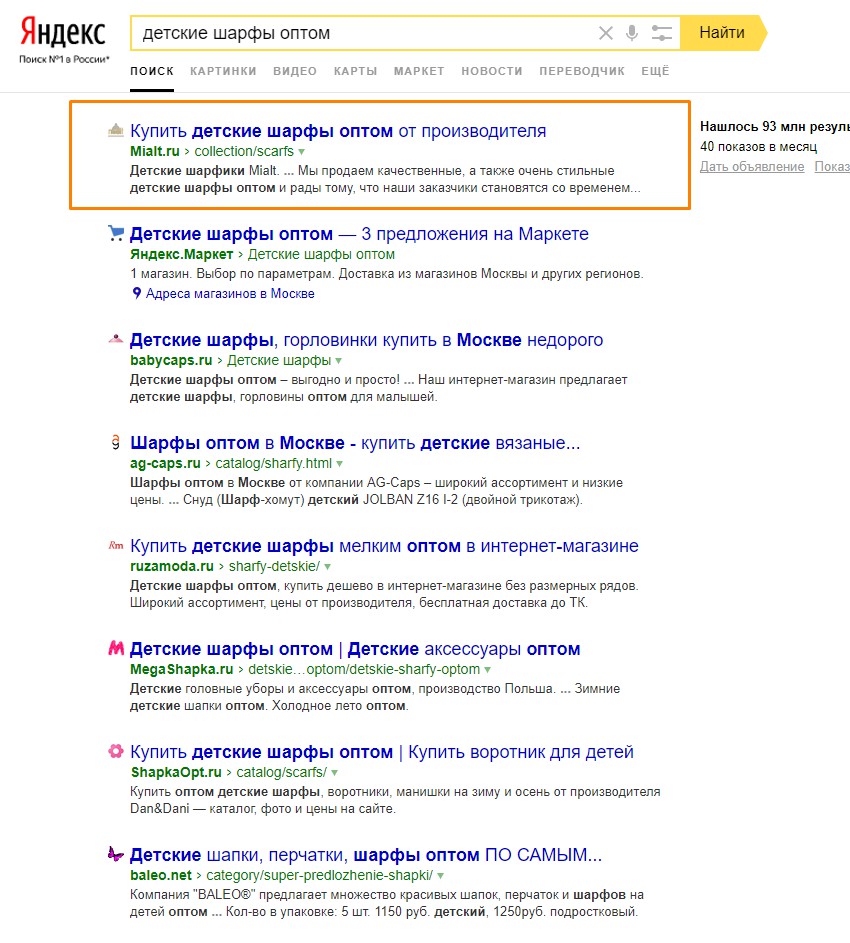The image size is (850, 943).
Task: Expand the ShapkaOpt.ru result dropdown arrow
Action: [334, 772]
